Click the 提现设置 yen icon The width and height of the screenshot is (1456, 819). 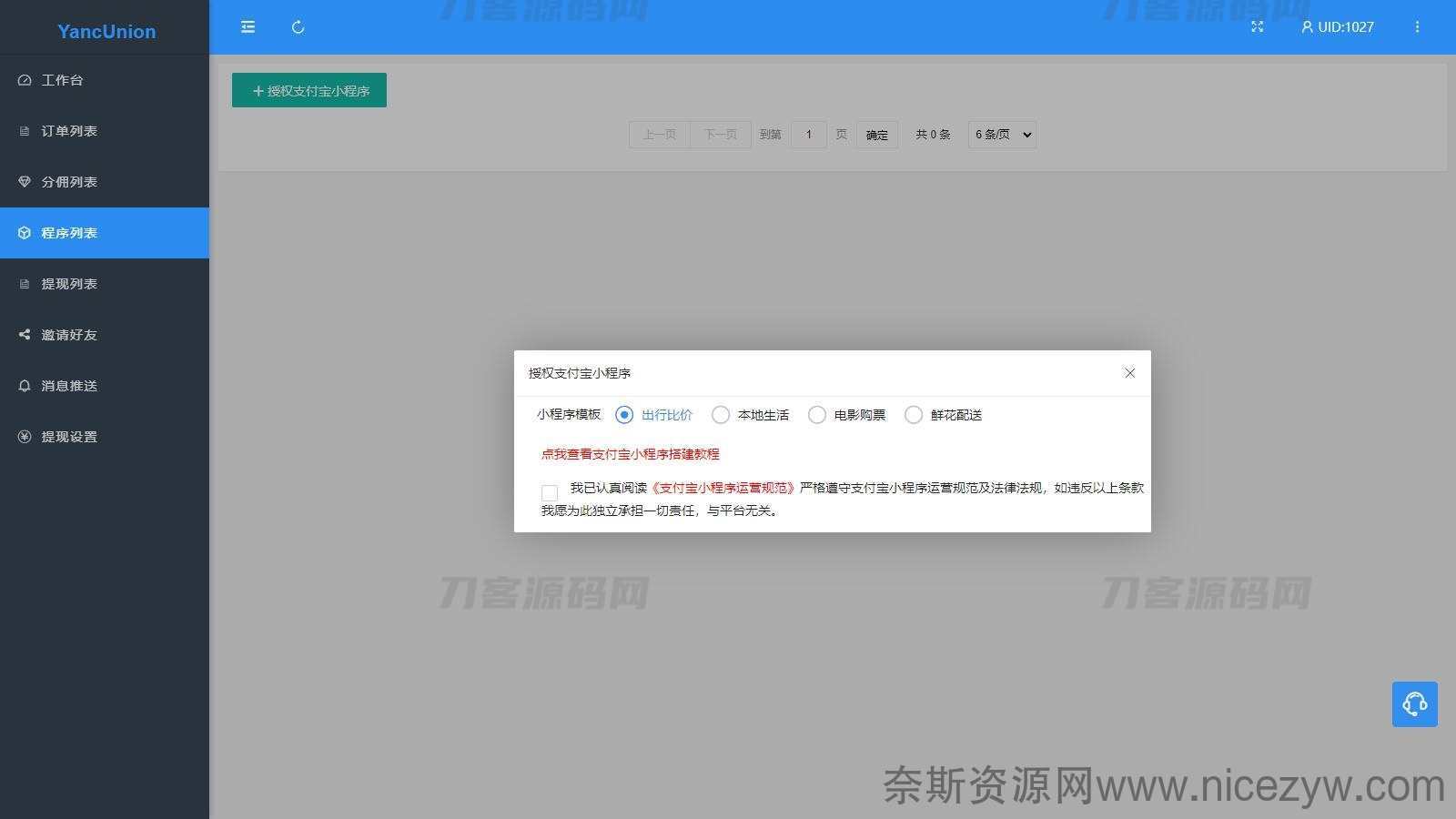25,437
